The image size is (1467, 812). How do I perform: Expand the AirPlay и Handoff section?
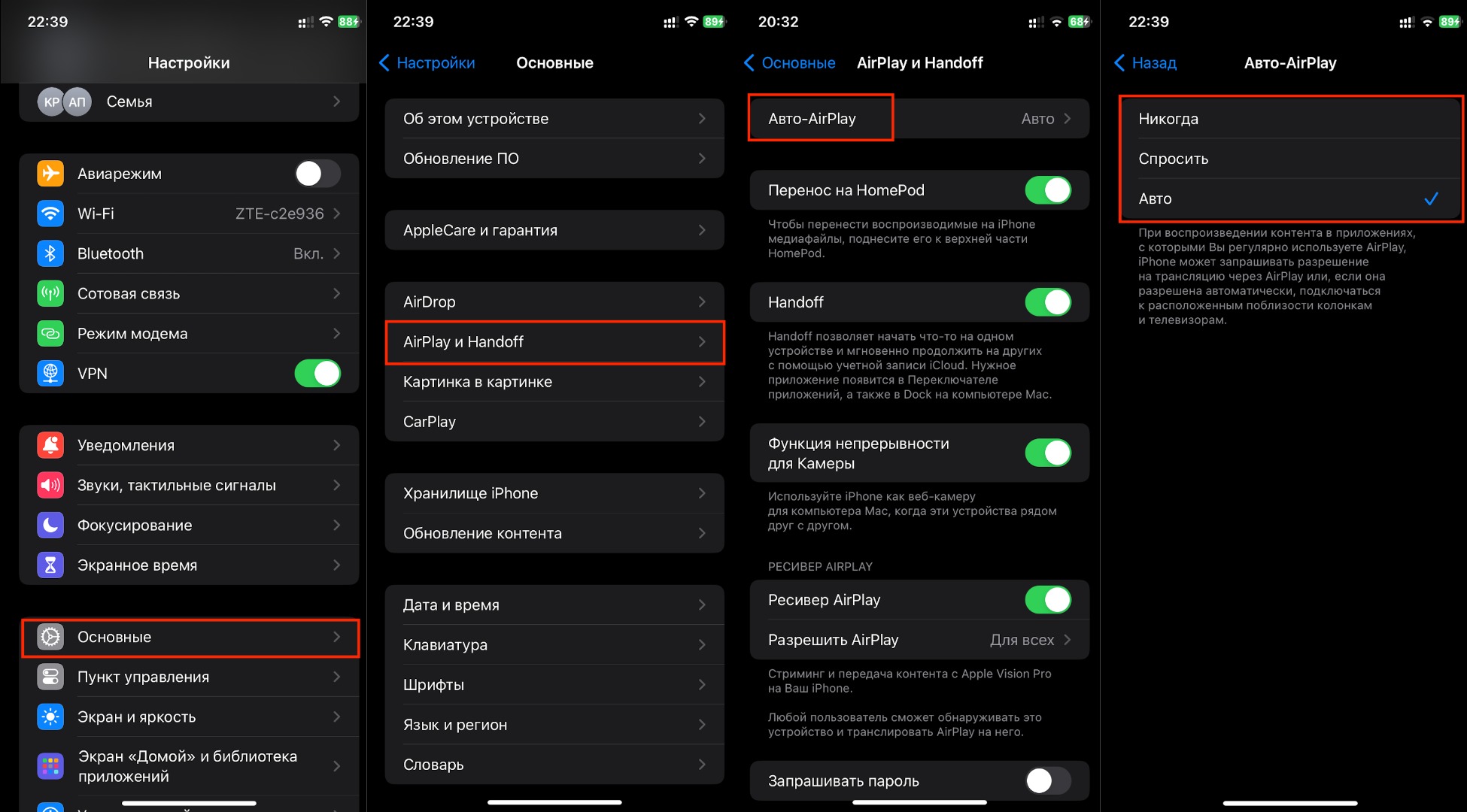[x=552, y=342]
